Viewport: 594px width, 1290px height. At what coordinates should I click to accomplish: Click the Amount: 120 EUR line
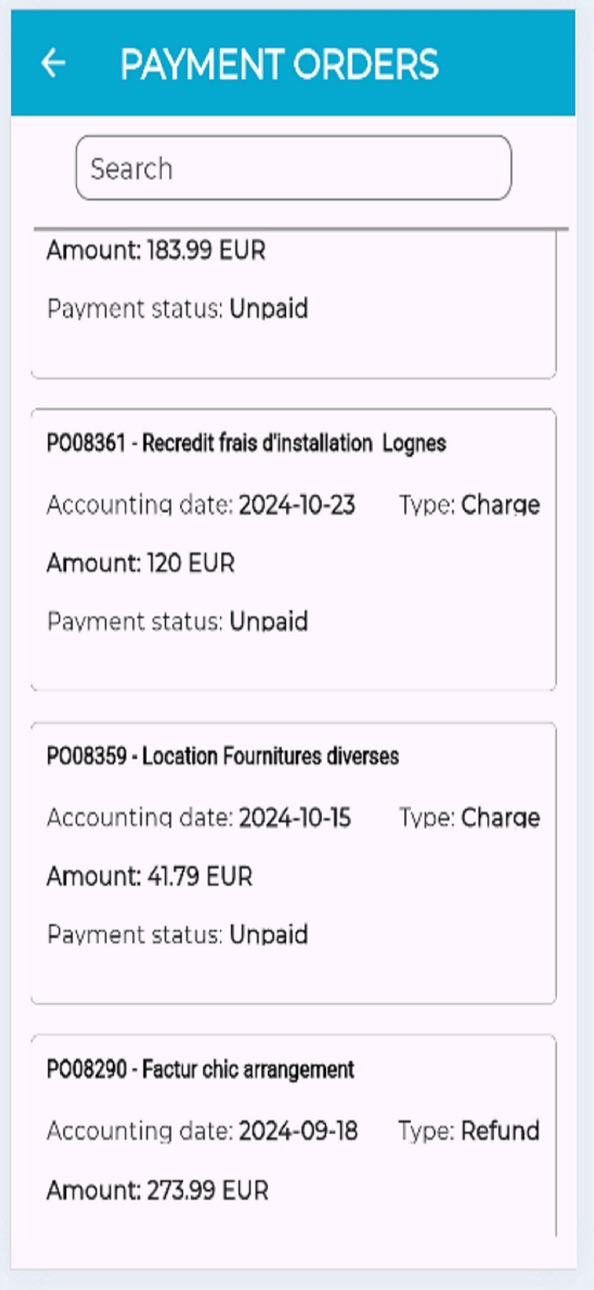point(141,563)
